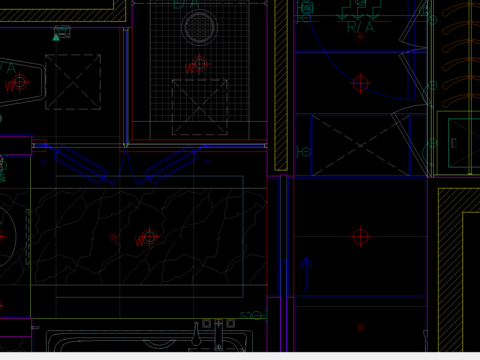Select the red asterisk at bottom right room

tap(360, 328)
